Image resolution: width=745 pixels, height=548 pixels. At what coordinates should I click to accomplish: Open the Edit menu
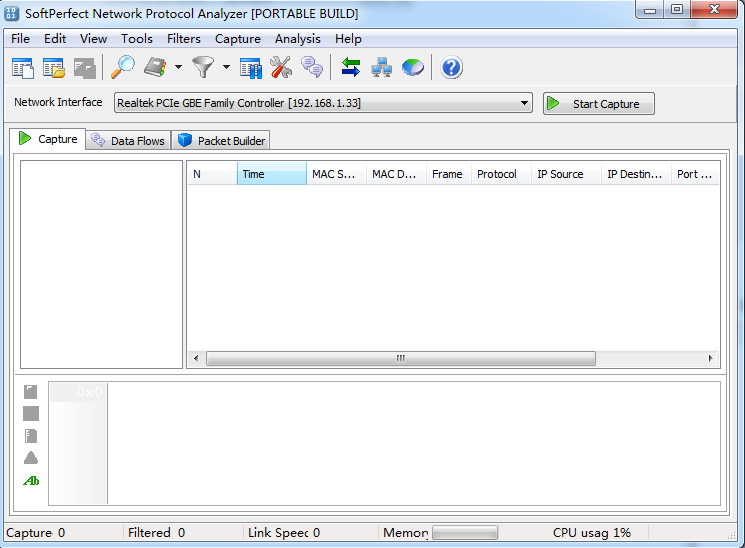[x=55, y=38]
